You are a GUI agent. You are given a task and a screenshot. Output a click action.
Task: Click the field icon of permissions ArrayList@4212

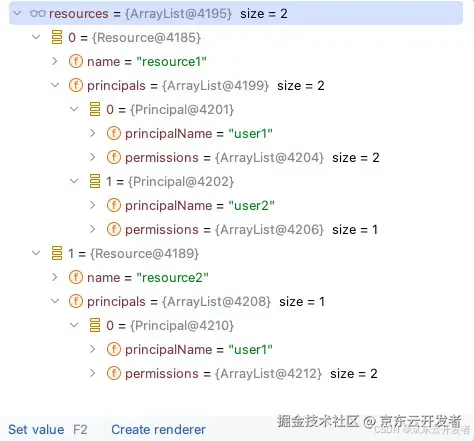point(114,373)
